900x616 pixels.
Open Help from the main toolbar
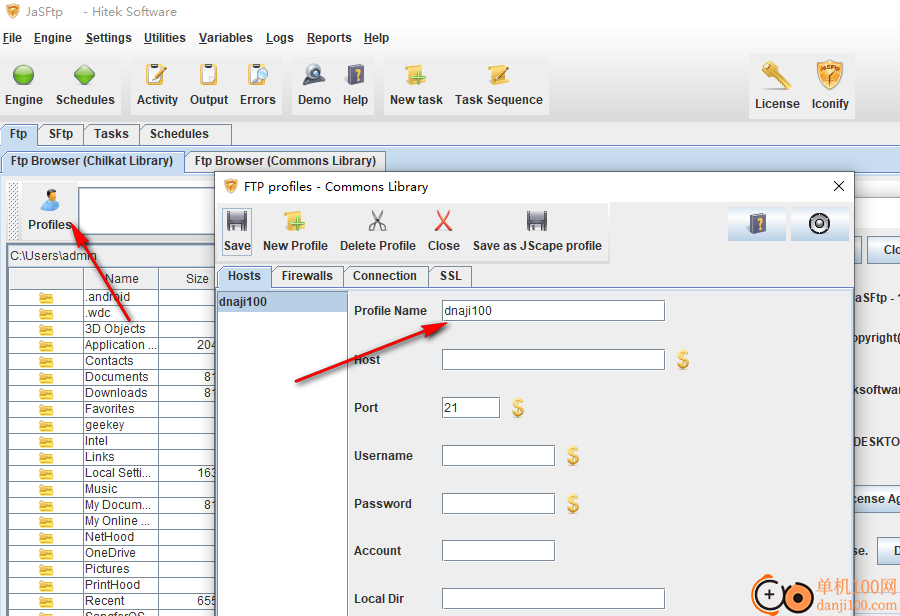(x=355, y=85)
